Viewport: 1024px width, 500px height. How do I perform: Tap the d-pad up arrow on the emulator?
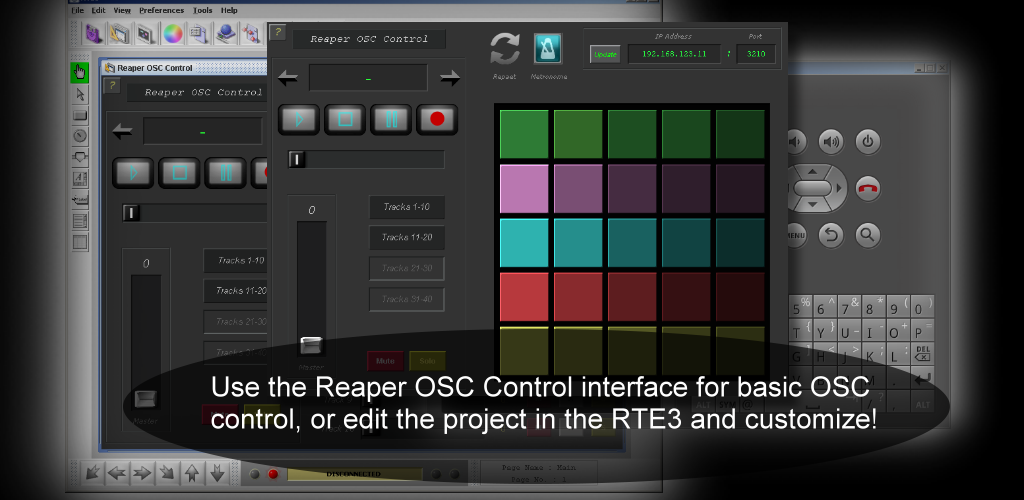click(812, 172)
